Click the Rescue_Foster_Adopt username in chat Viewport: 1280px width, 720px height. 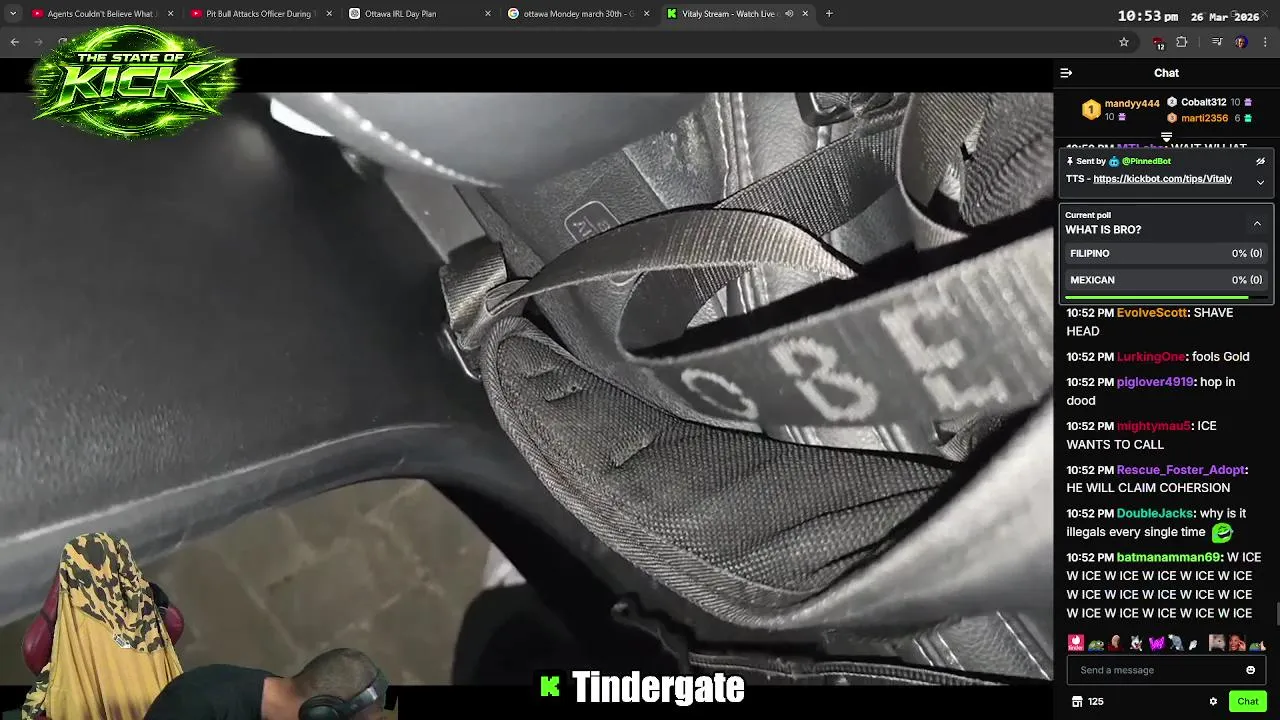[1180, 470]
